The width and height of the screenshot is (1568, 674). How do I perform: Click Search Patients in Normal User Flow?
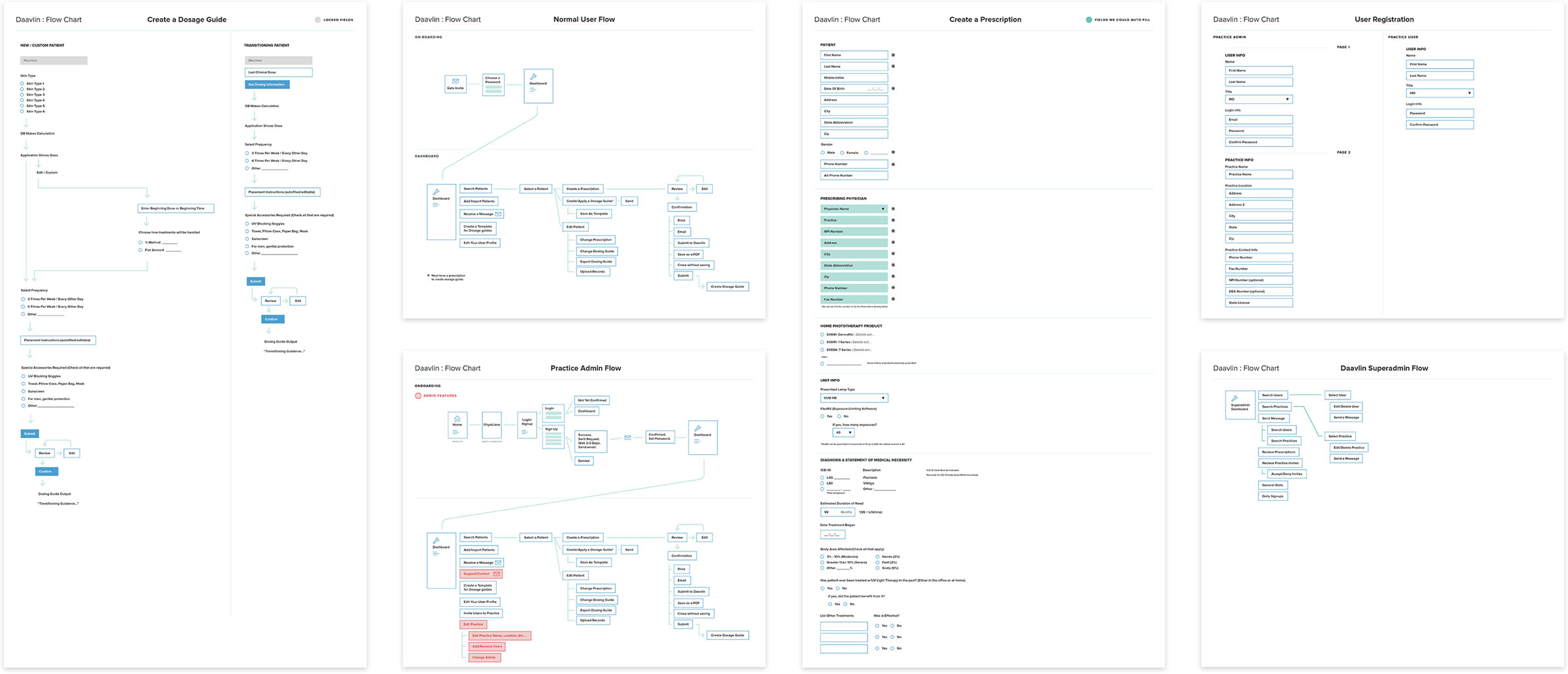click(x=475, y=189)
